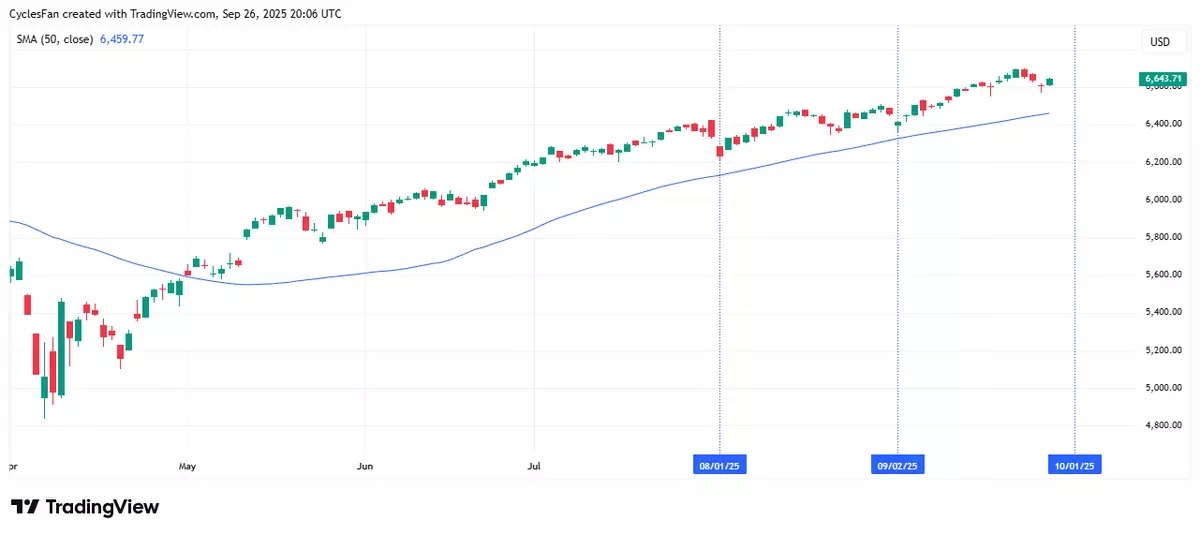The height and width of the screenshot is (535, 1200).
Task: Click the May label on time axis
Action: coord(186,466)
